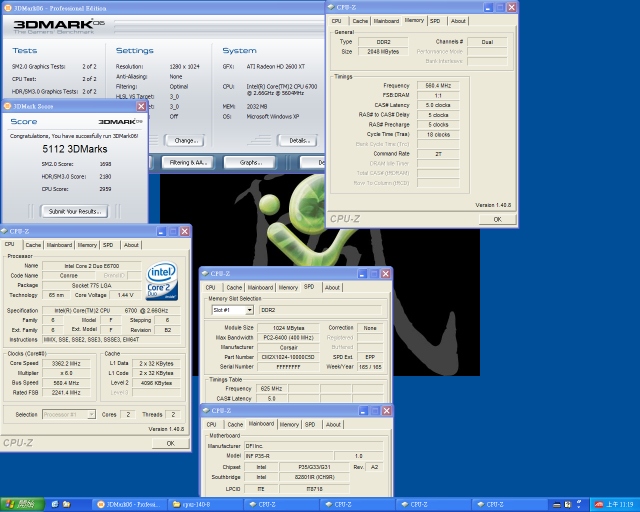Click the Core Voltage 1.44 V value
Viewport: 640px width, 512px height.
125,295
